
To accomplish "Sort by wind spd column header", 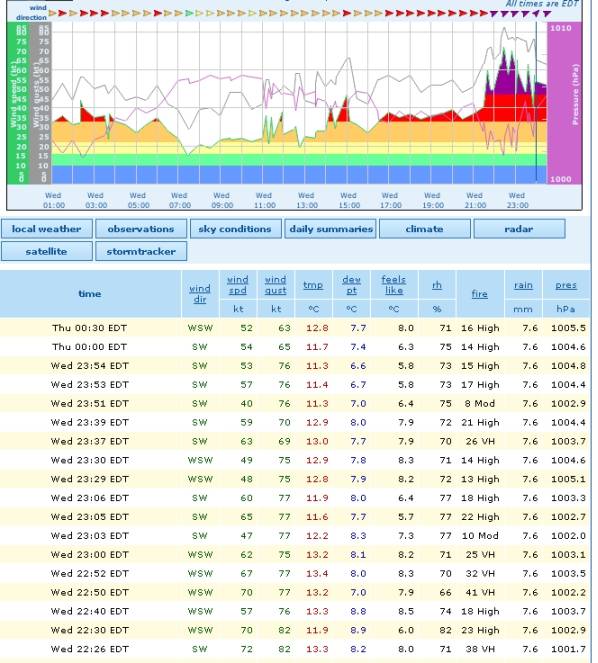I will [x=238, y=285].
